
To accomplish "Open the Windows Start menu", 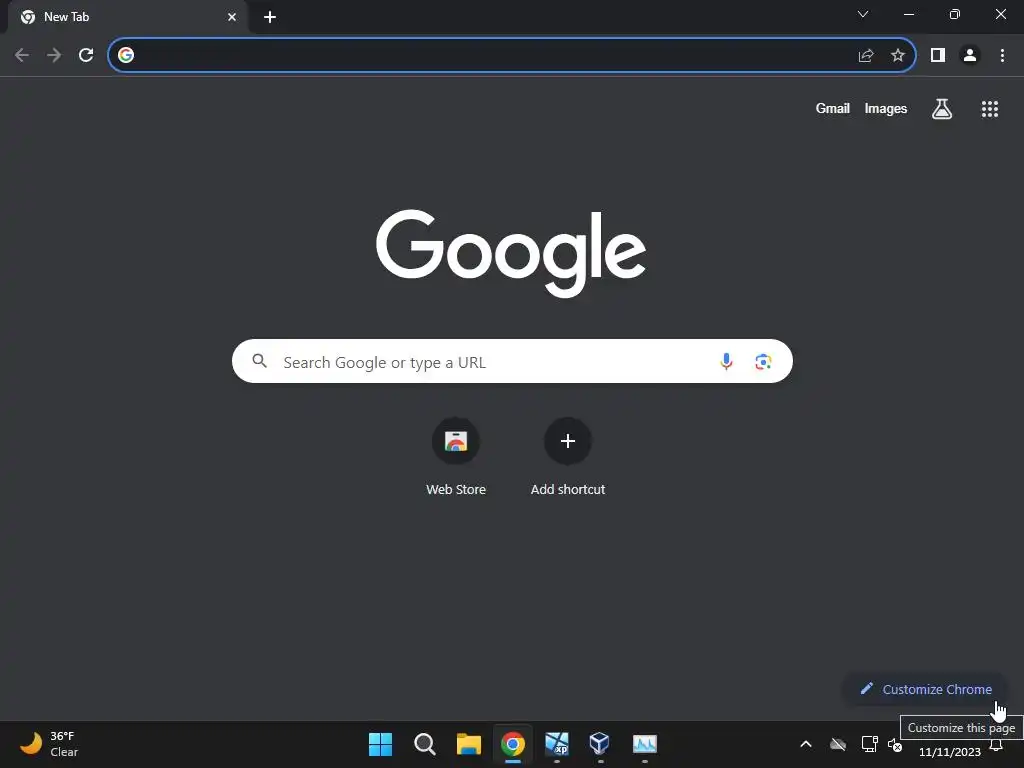I will pyautogui.click(x=381, y=744).
